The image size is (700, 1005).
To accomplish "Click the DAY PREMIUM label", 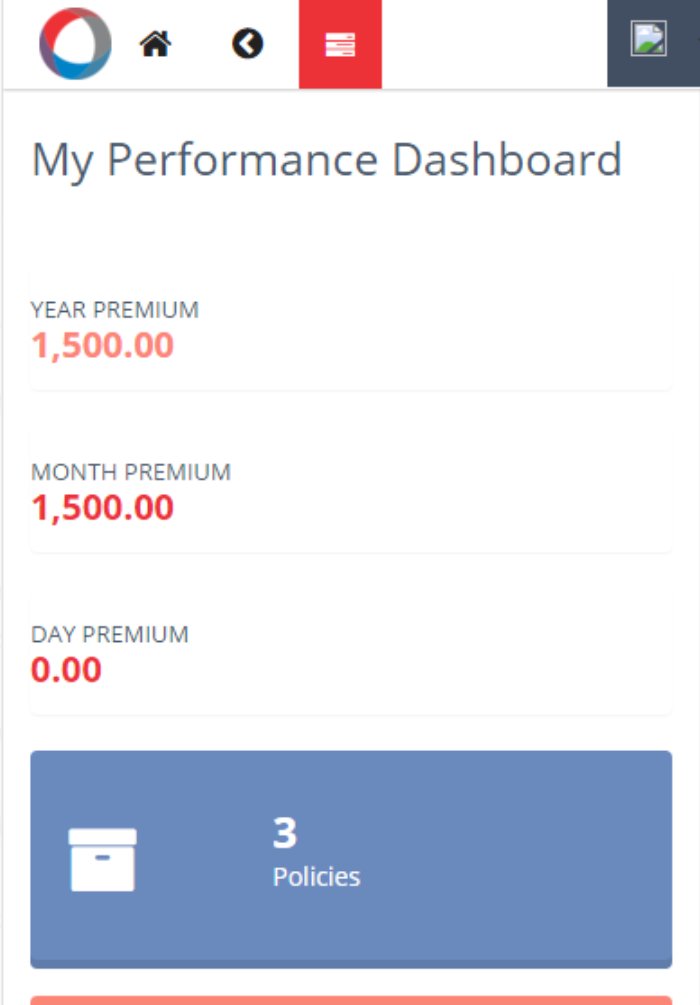I will click(109, 635).
